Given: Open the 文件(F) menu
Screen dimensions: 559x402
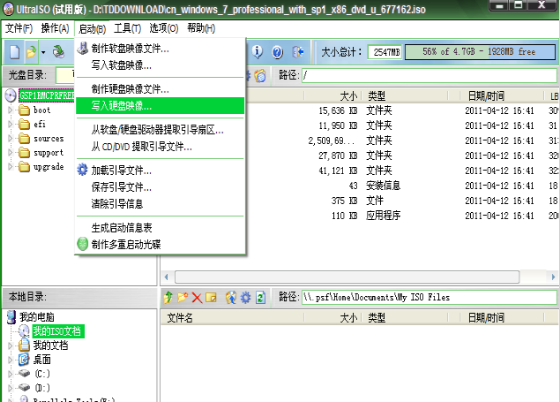Looking at the screenshot, I should (19, 28).
